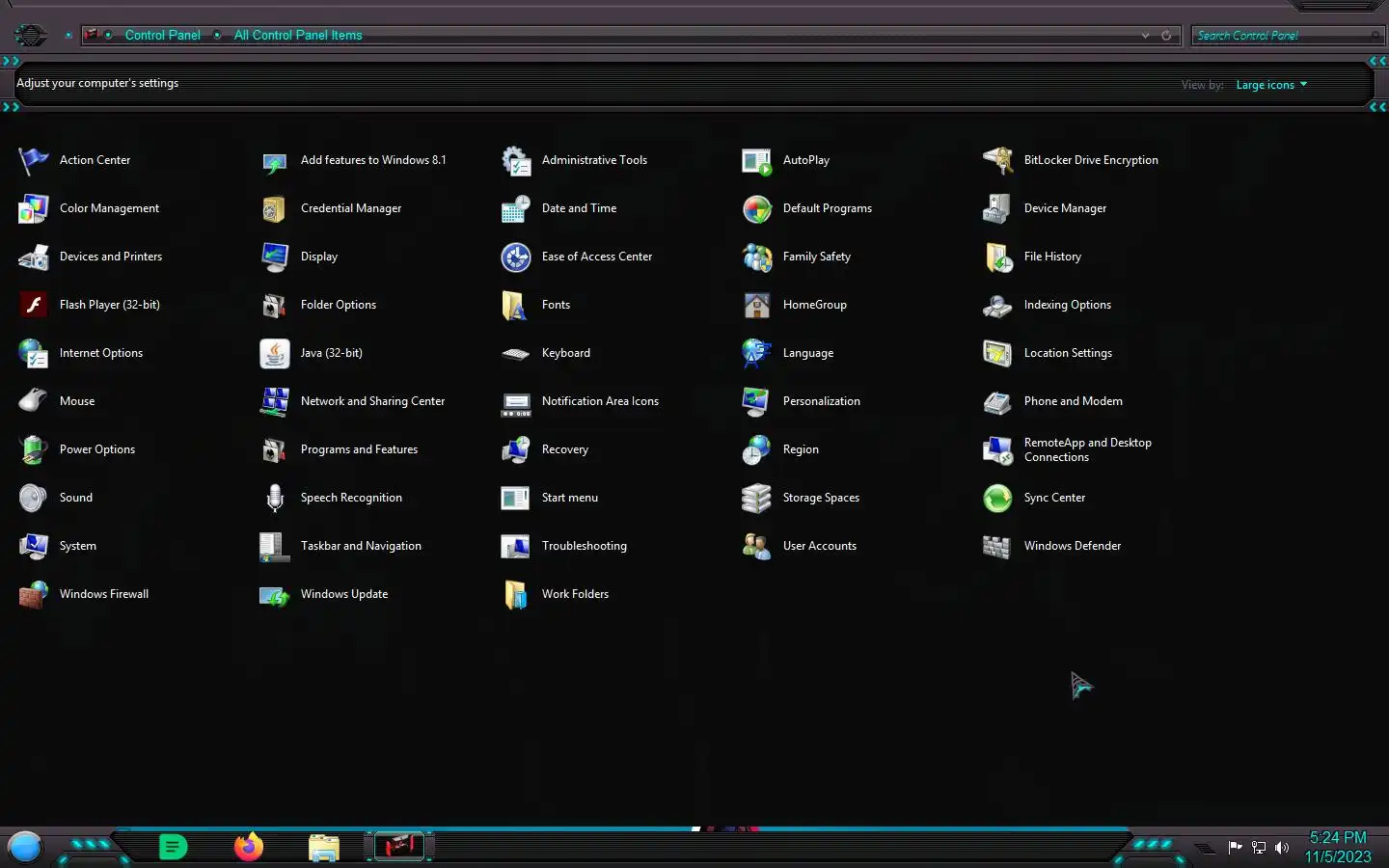The width and height of the screenshot is (1389, 868).
Task: Open the Display monitor icon
Action: tap(275, 257)
